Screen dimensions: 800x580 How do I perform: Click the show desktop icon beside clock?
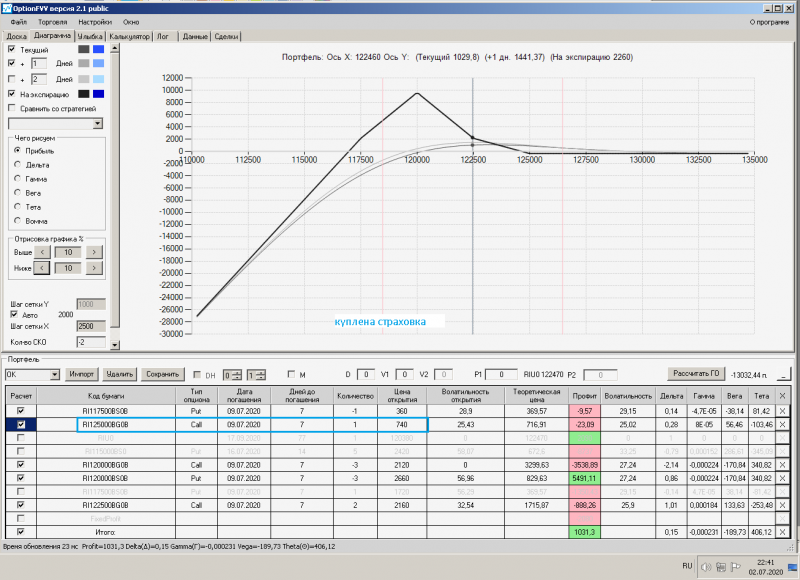[792, 567]
